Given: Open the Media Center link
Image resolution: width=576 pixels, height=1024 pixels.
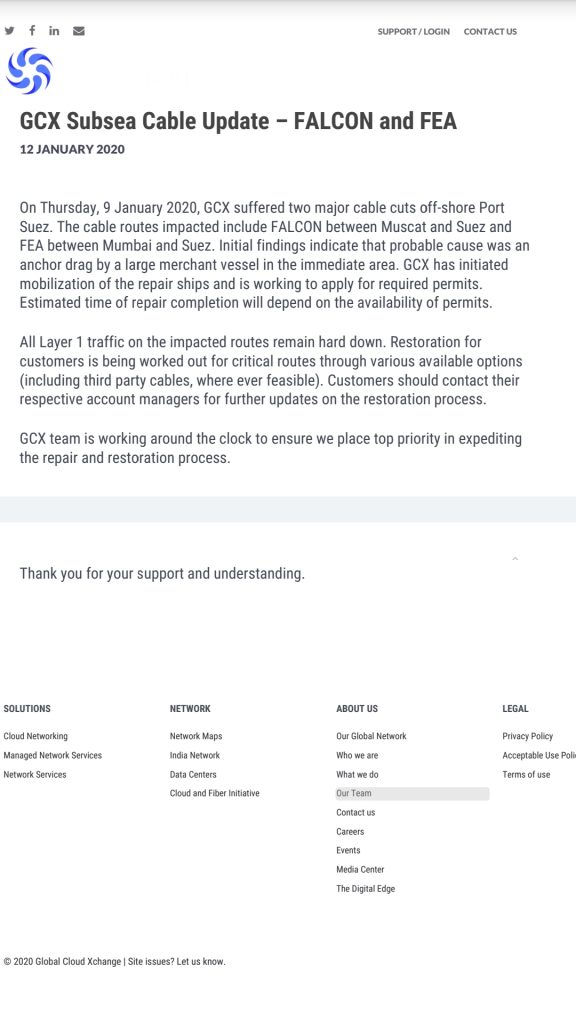Looking at the screenshot, I should (360, 869).
